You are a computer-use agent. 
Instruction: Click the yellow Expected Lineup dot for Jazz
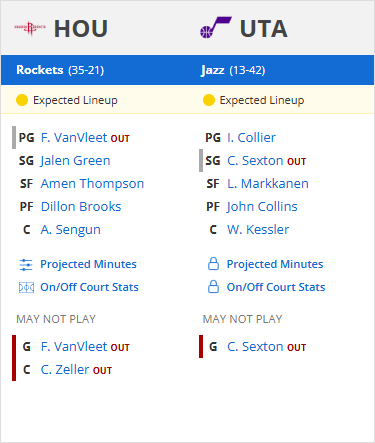pyautogui.click(x=209, y=100)
